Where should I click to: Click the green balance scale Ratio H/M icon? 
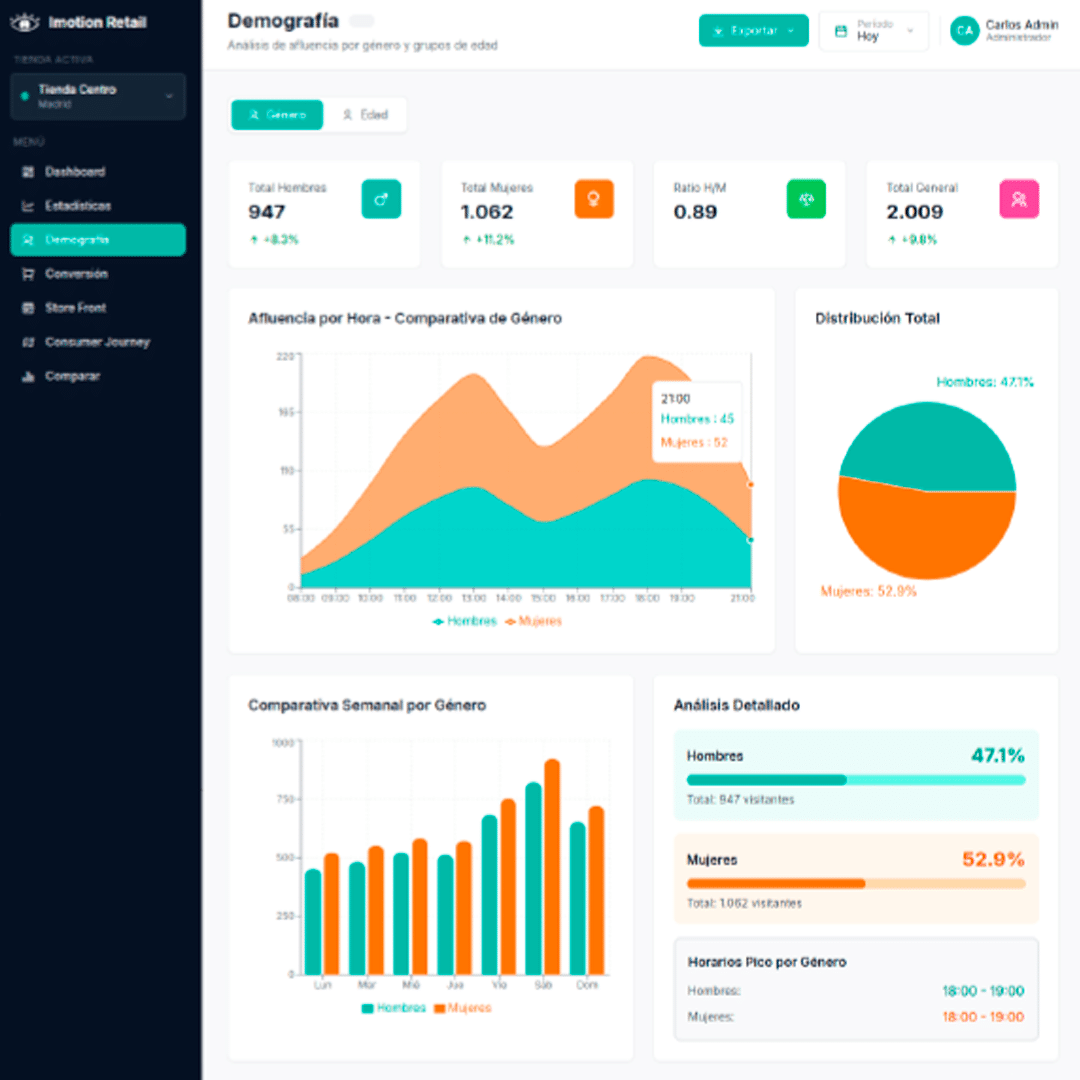806,199
